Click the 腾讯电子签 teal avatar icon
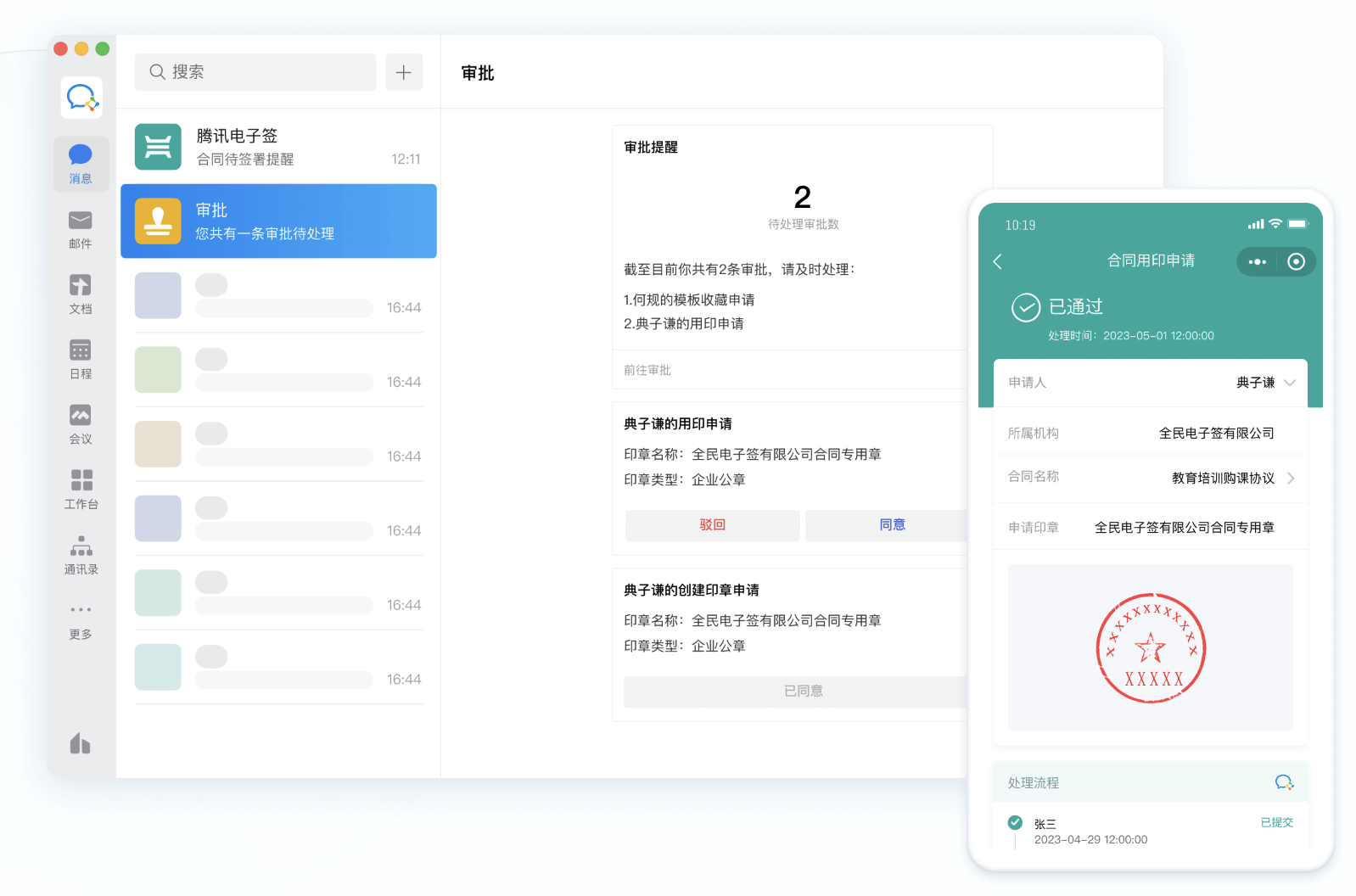The height and width of the screenshot is (896, 1356). coord(158,147)
